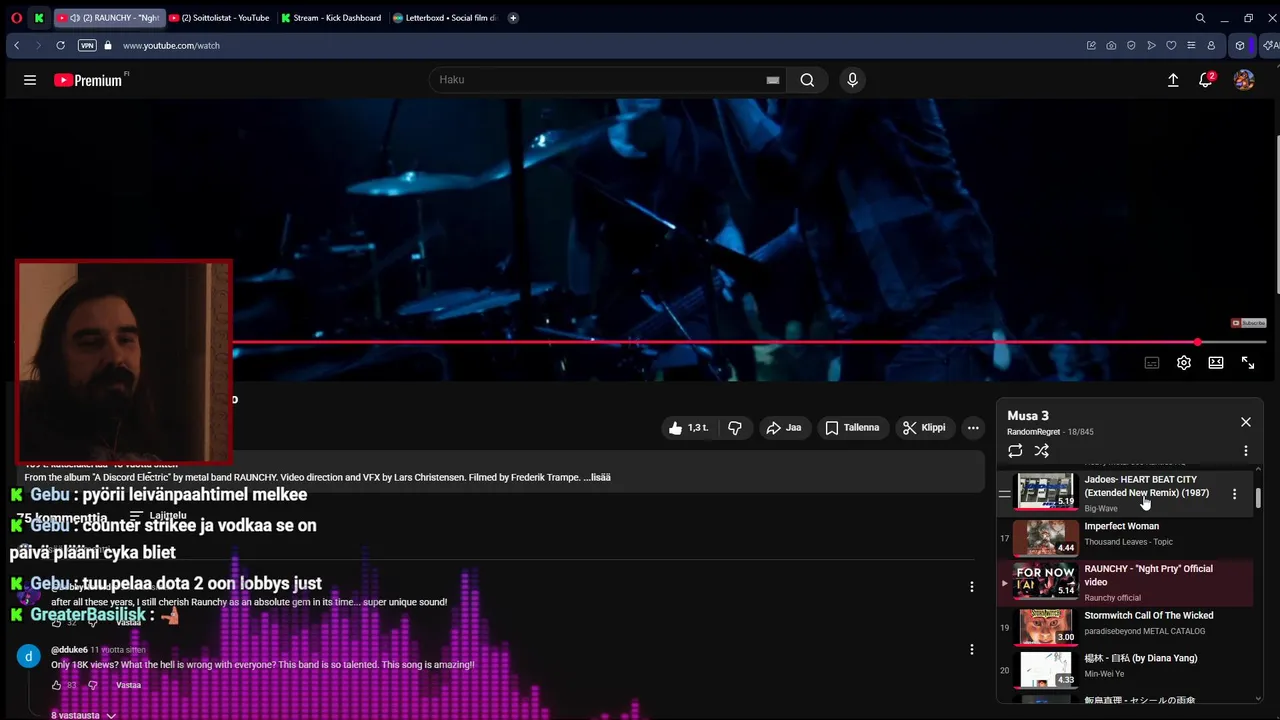Take a snapshot with camera icon
The width and height of the screenshot is (1280, 720).
coord(1111,45)
